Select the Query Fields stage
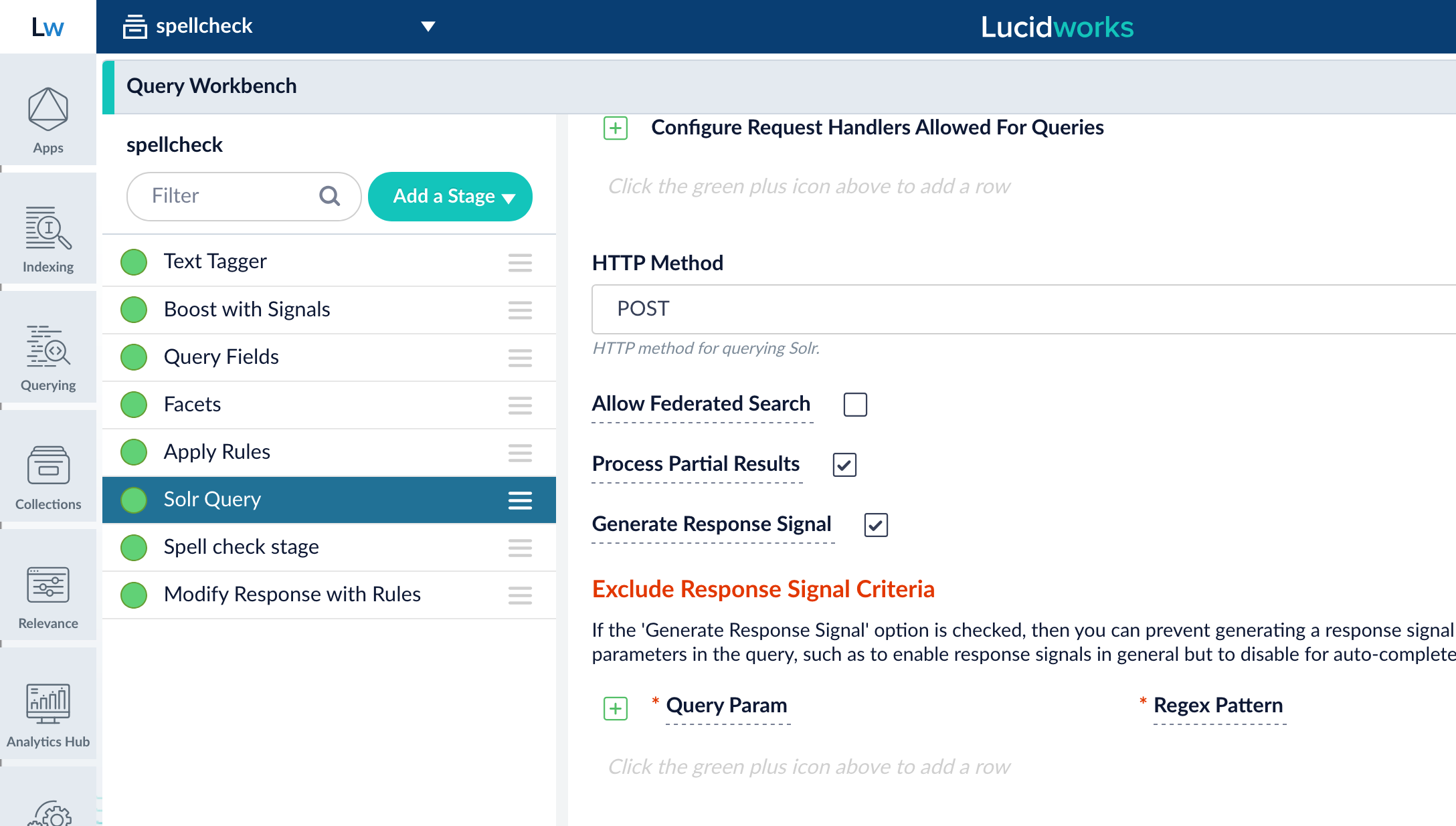 [x=329, y=357]
